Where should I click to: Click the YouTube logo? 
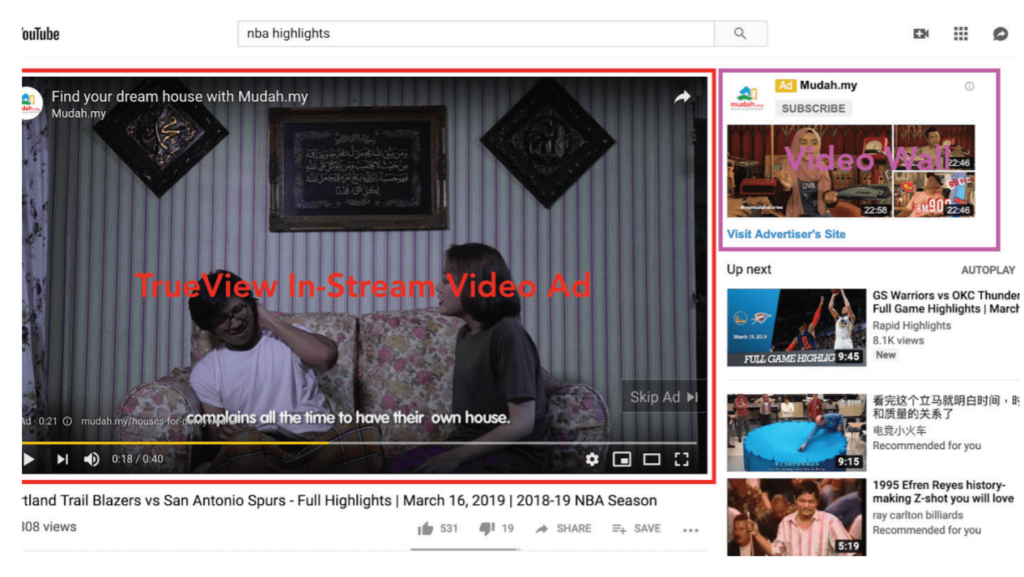click(40, 34)
